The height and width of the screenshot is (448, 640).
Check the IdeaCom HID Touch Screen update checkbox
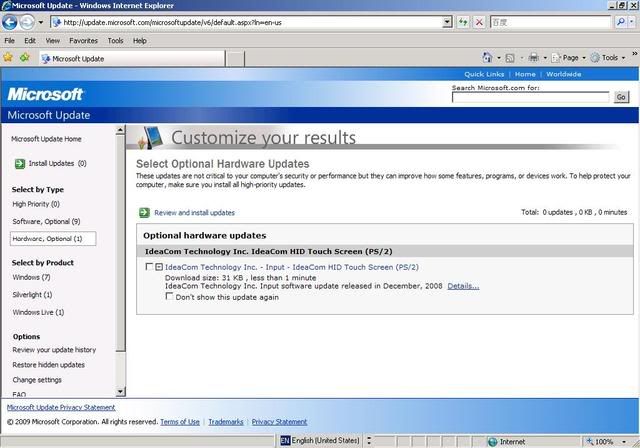149,267
